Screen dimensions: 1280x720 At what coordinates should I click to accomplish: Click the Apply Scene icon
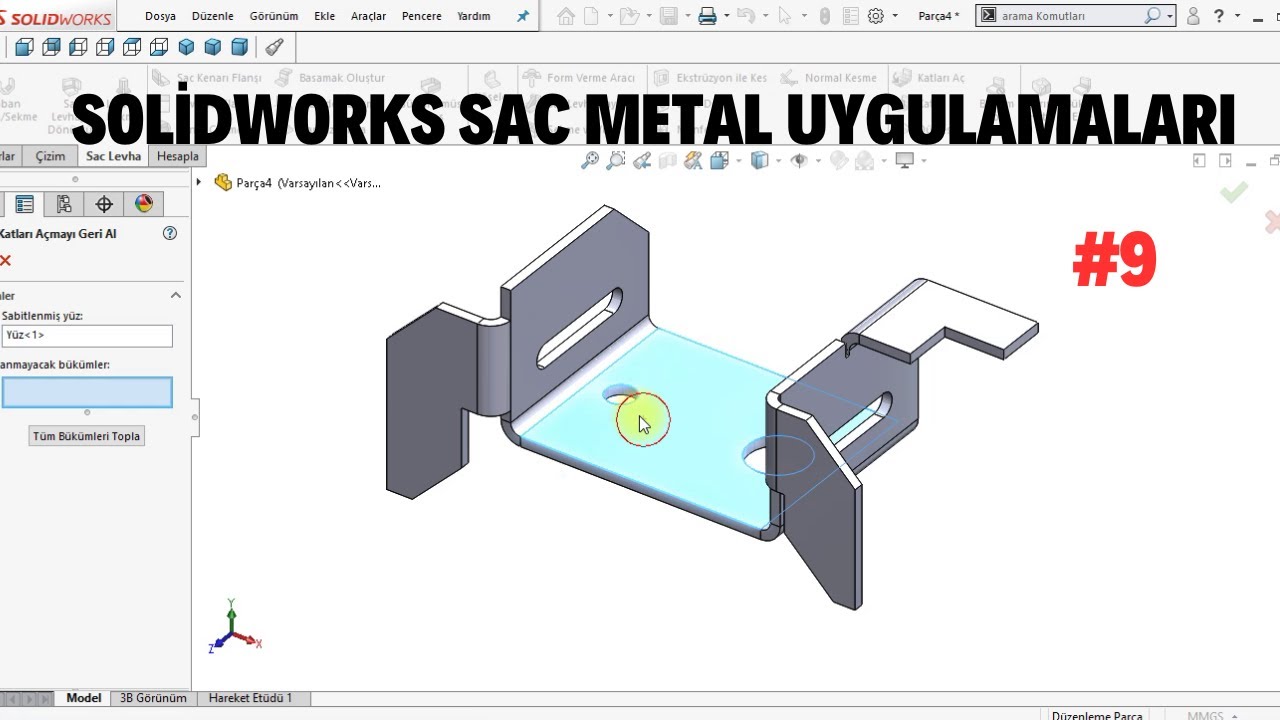(864, 160)
